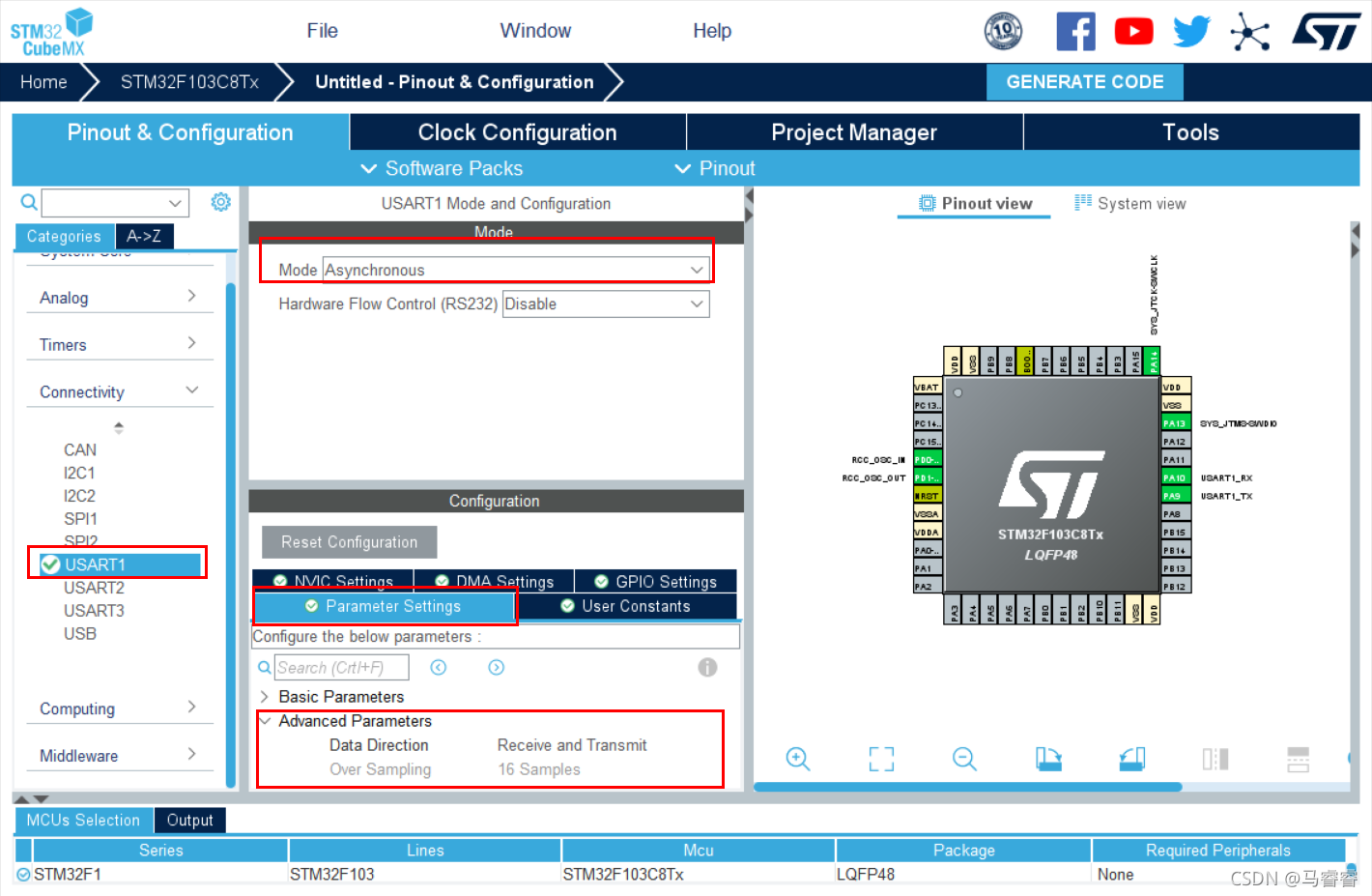Switch to the Output tab
Screen dimensions: 1372x896
click(x=189, y=820)
